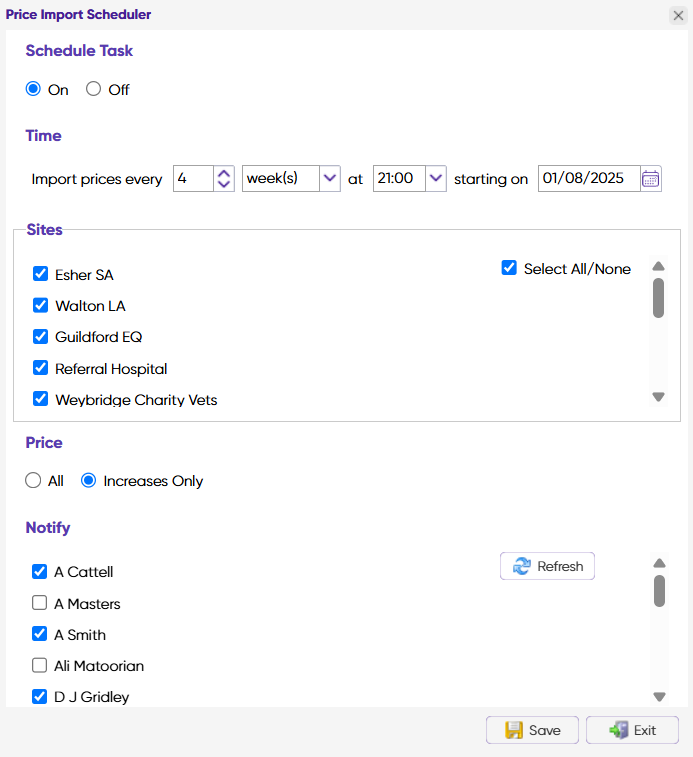Viewport: 693px width, 757px height.
Task: Exit the Price Import Scheduler
Action: [632, 730]
